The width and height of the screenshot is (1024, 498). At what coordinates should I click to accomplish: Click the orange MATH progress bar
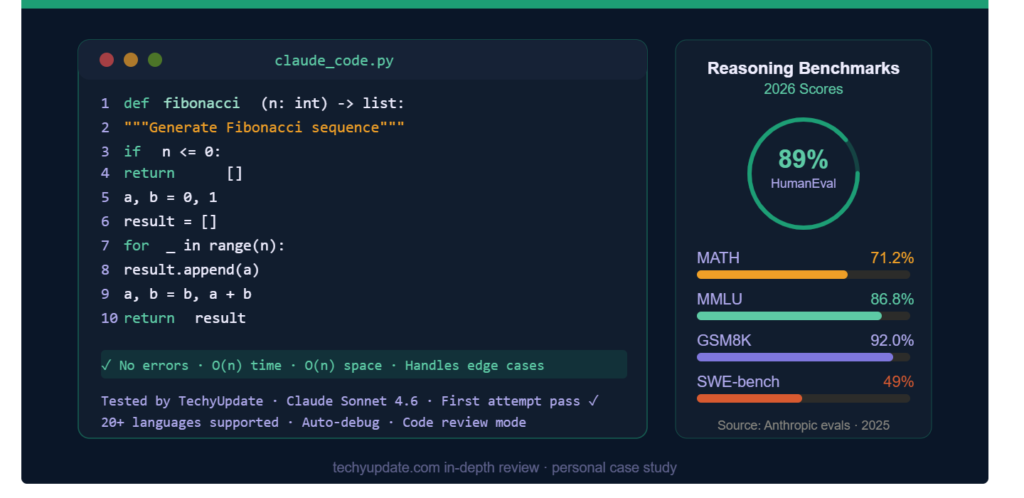pos(803,275)
